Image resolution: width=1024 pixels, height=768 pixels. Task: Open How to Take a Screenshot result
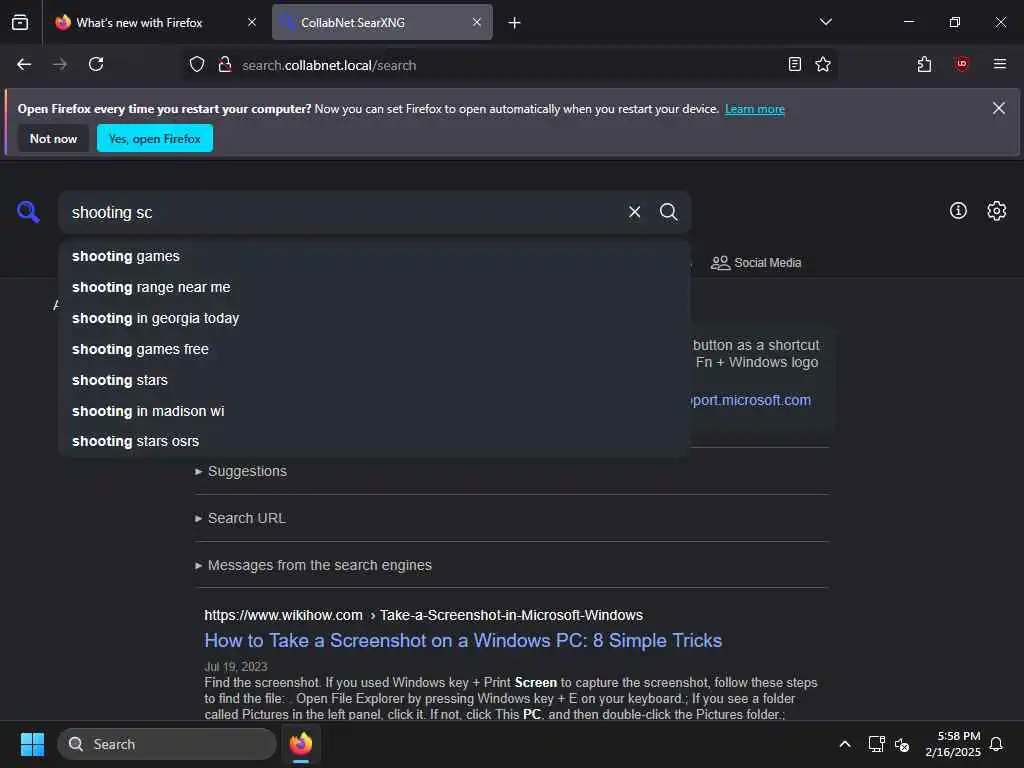463,640
